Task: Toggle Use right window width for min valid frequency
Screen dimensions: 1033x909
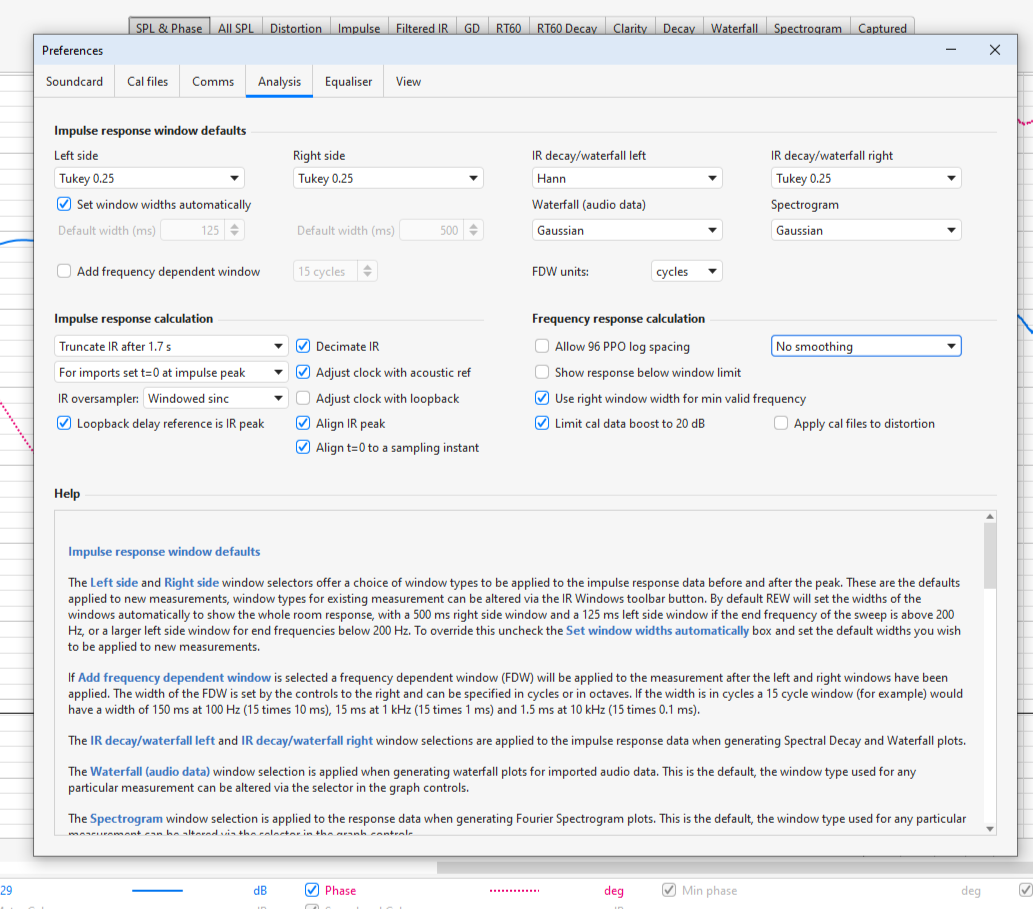Action: [x=542, y=398]
